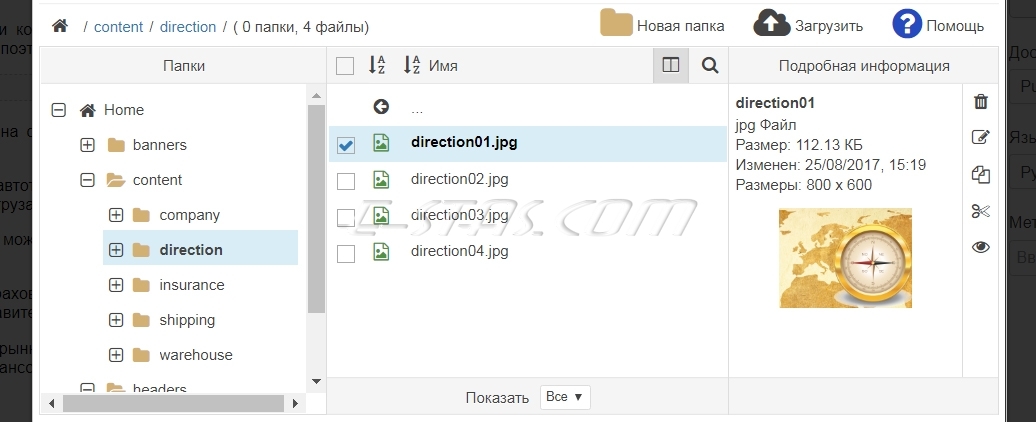
Task: Go back up via the arrow icon
Action: pos(381,106)
